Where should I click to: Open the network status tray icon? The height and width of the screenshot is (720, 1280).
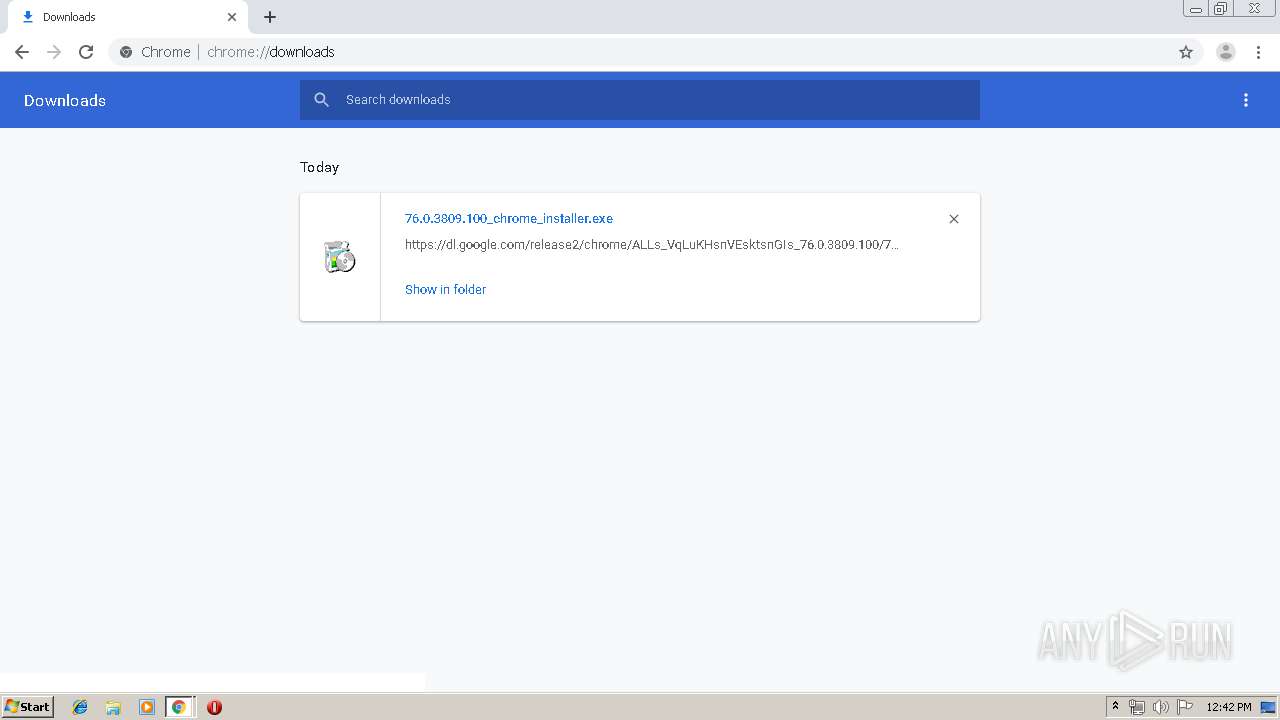pyautogui.click(x=1137, y=707)
